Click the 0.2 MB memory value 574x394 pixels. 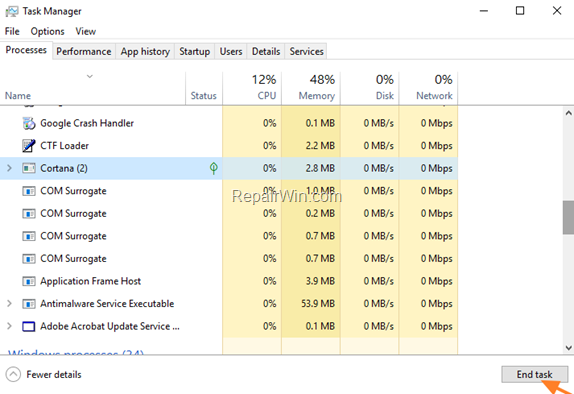pos(320,213)
